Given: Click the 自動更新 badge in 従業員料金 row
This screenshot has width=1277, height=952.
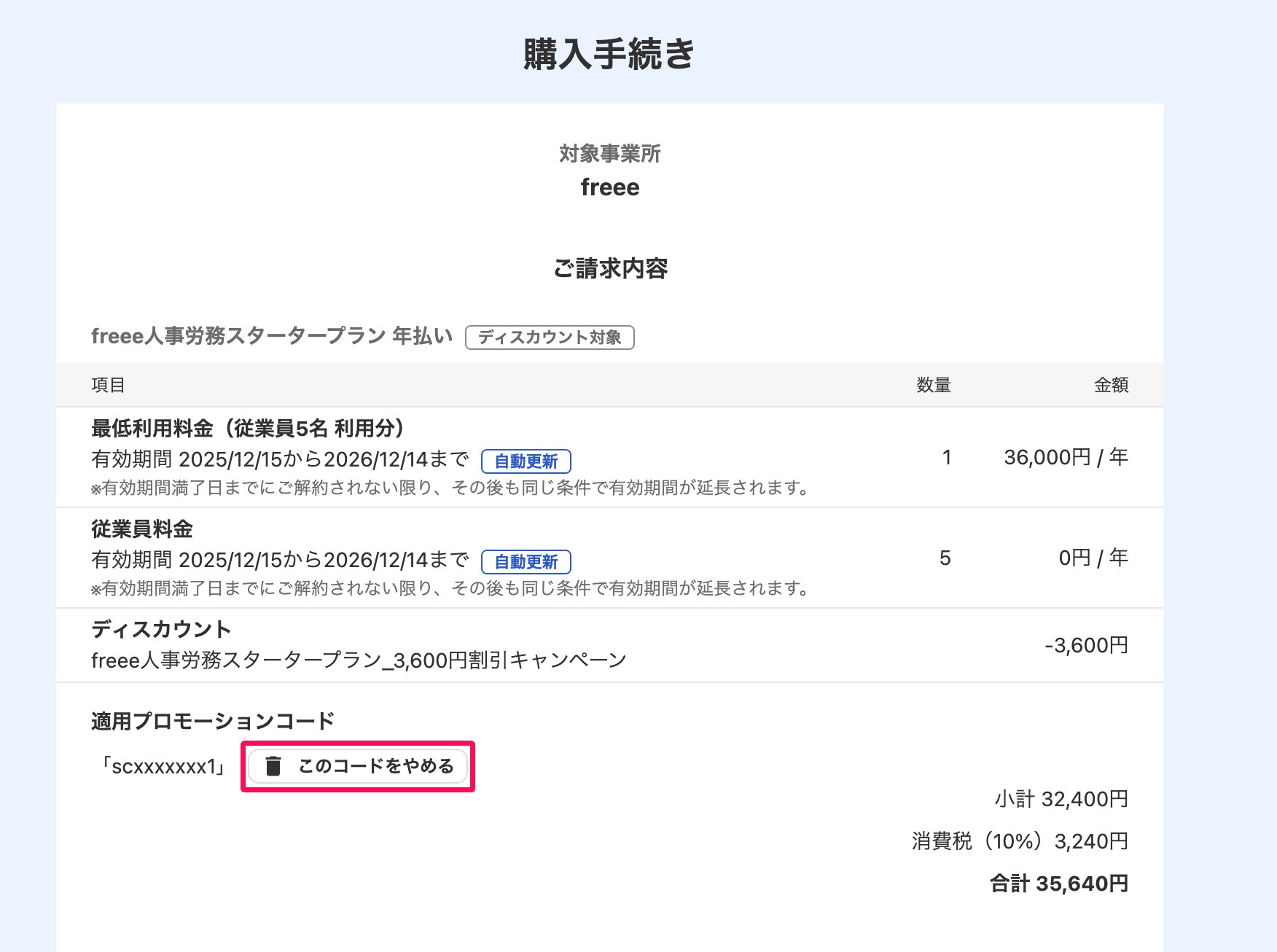Looking at the screenshot, I should click(526, 562).
